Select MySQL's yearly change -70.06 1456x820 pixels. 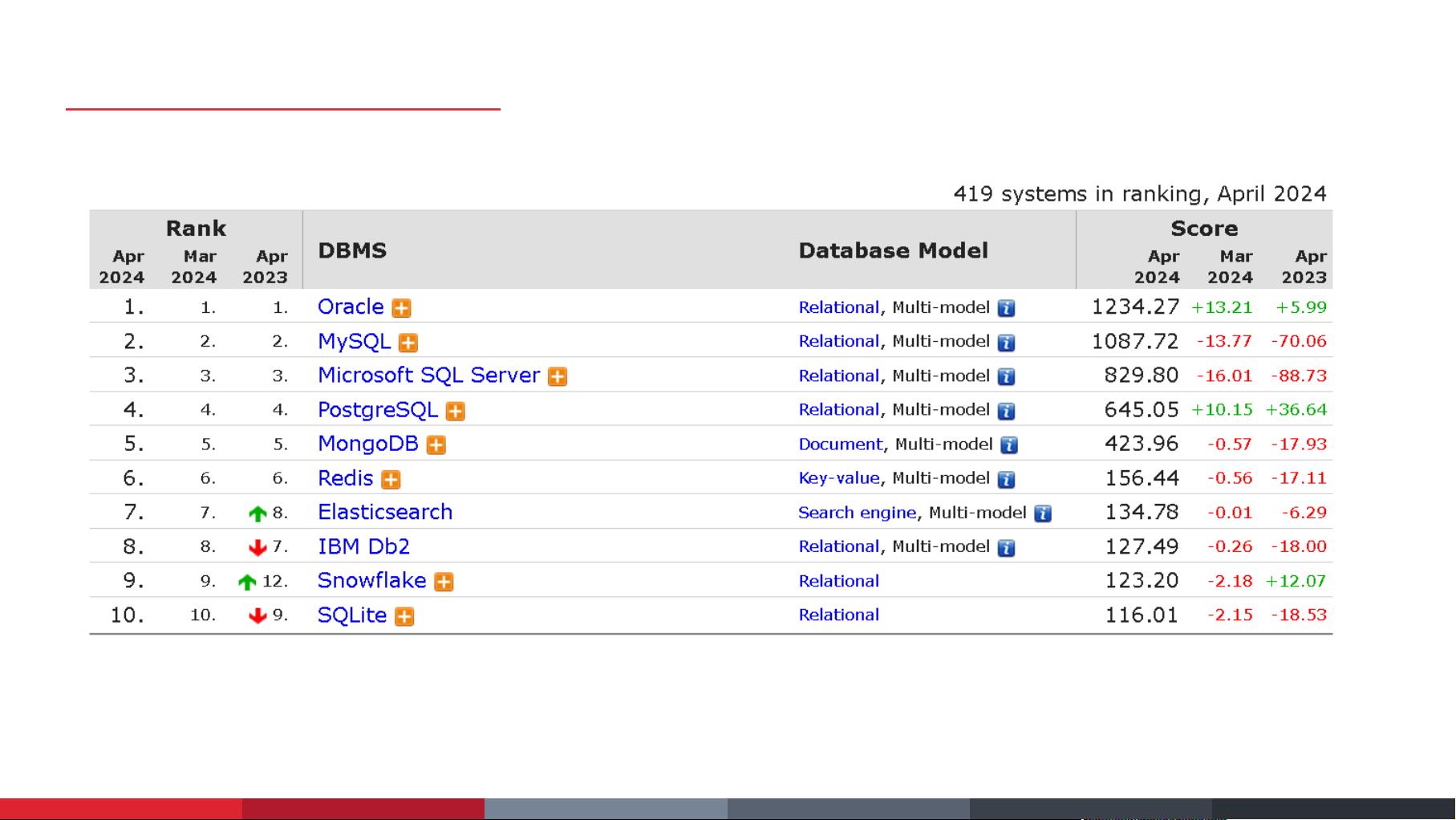coord(1299,341)
